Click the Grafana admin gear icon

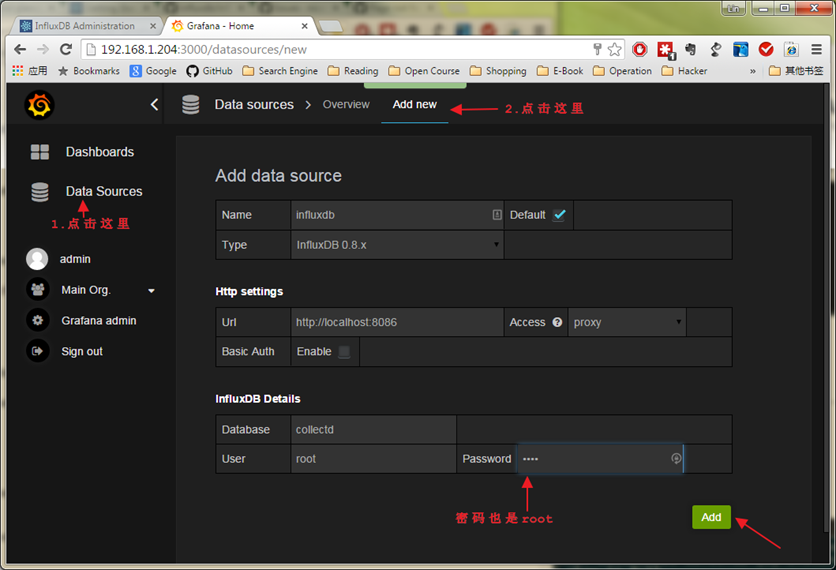[38, 321]
